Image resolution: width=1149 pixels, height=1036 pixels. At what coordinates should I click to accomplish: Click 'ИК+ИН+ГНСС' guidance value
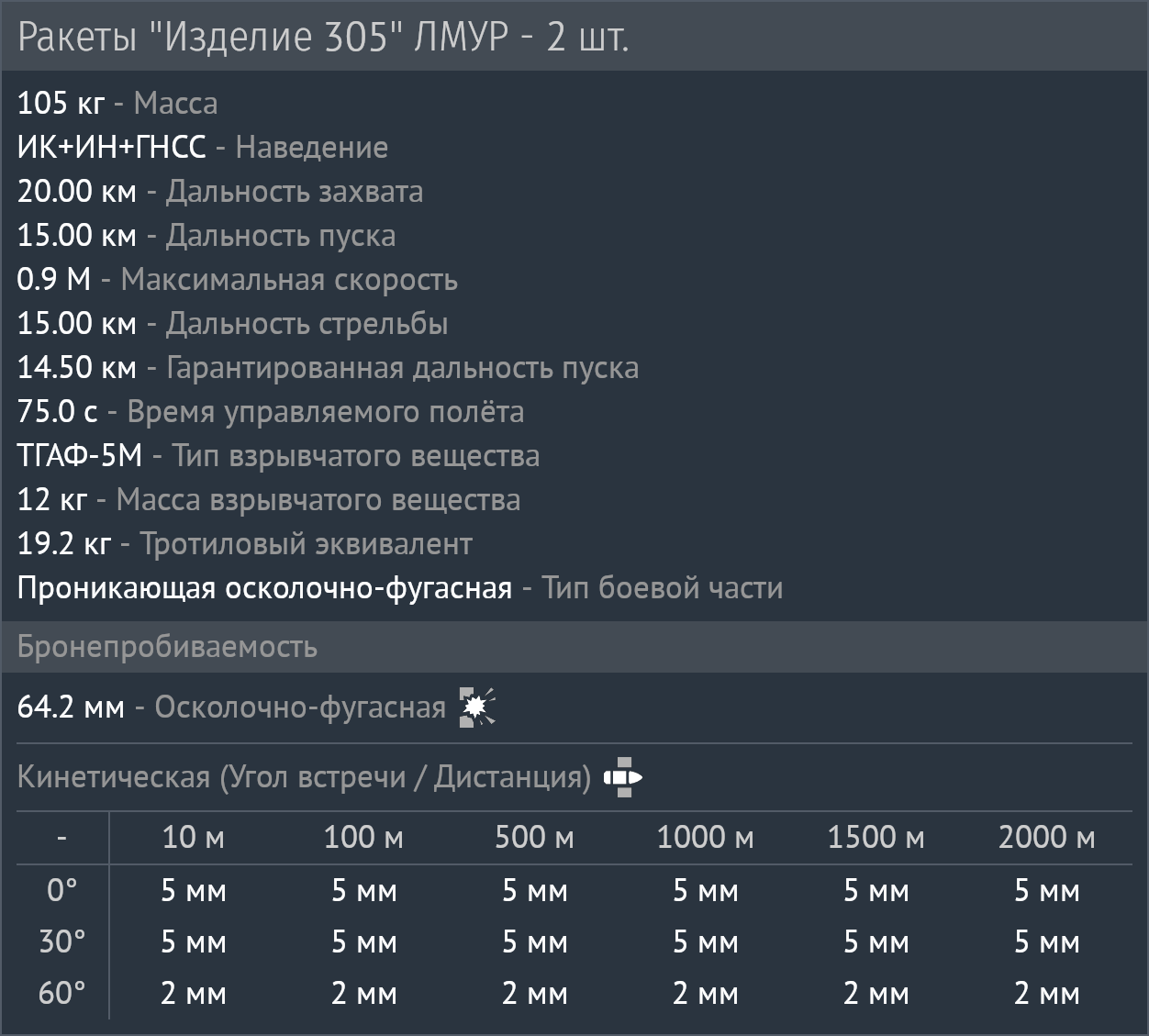coord(112,147)
